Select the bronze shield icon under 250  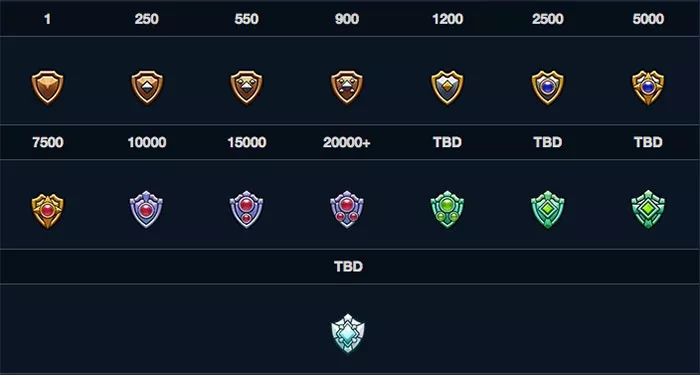pyautogui.click(x=147, y=88)
